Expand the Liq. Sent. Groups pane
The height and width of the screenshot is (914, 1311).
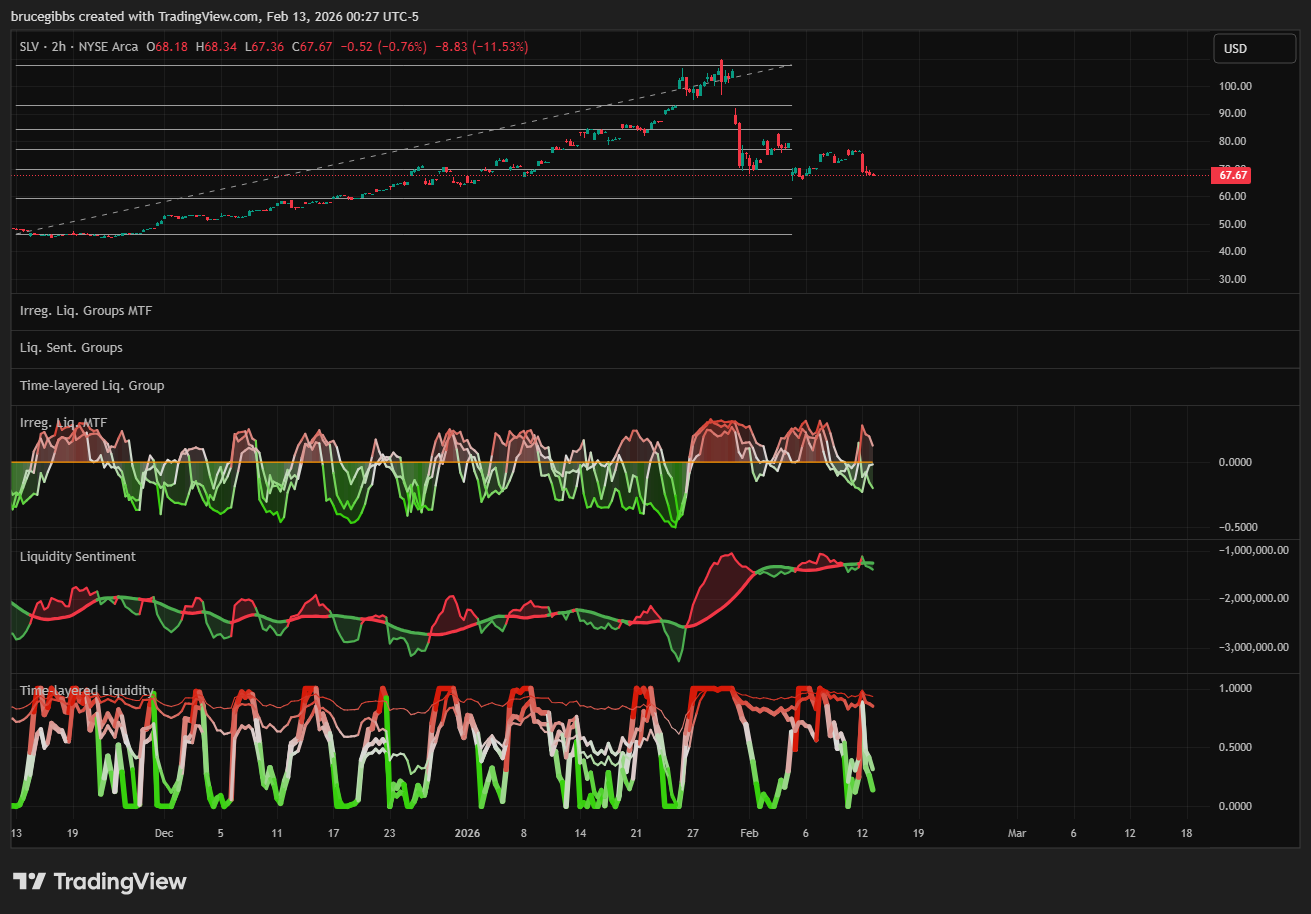coord(71,348)
